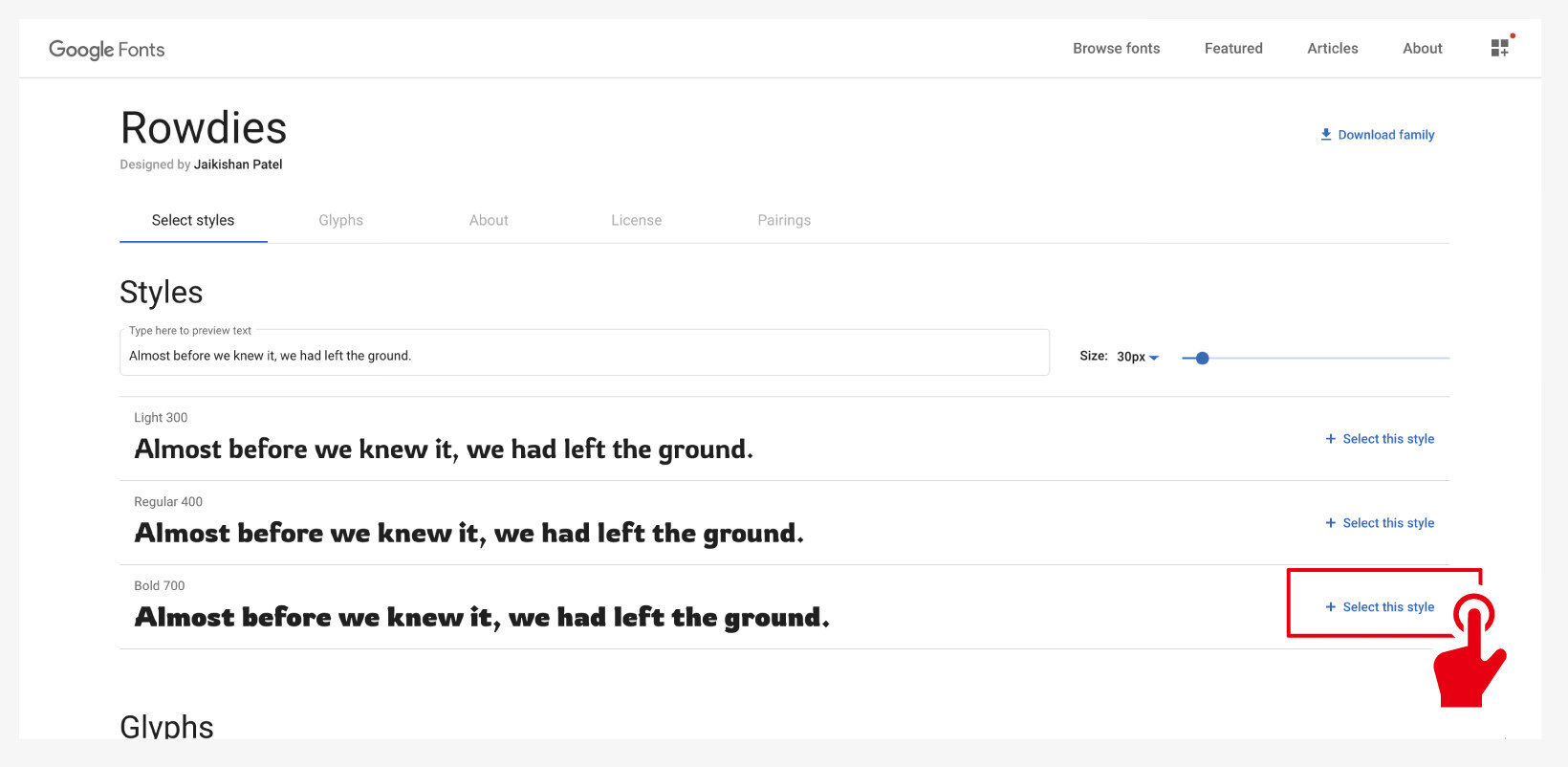Click the font size slider handle
The width and height of the screenshot is (1568, 767).
pos(1202,358)
